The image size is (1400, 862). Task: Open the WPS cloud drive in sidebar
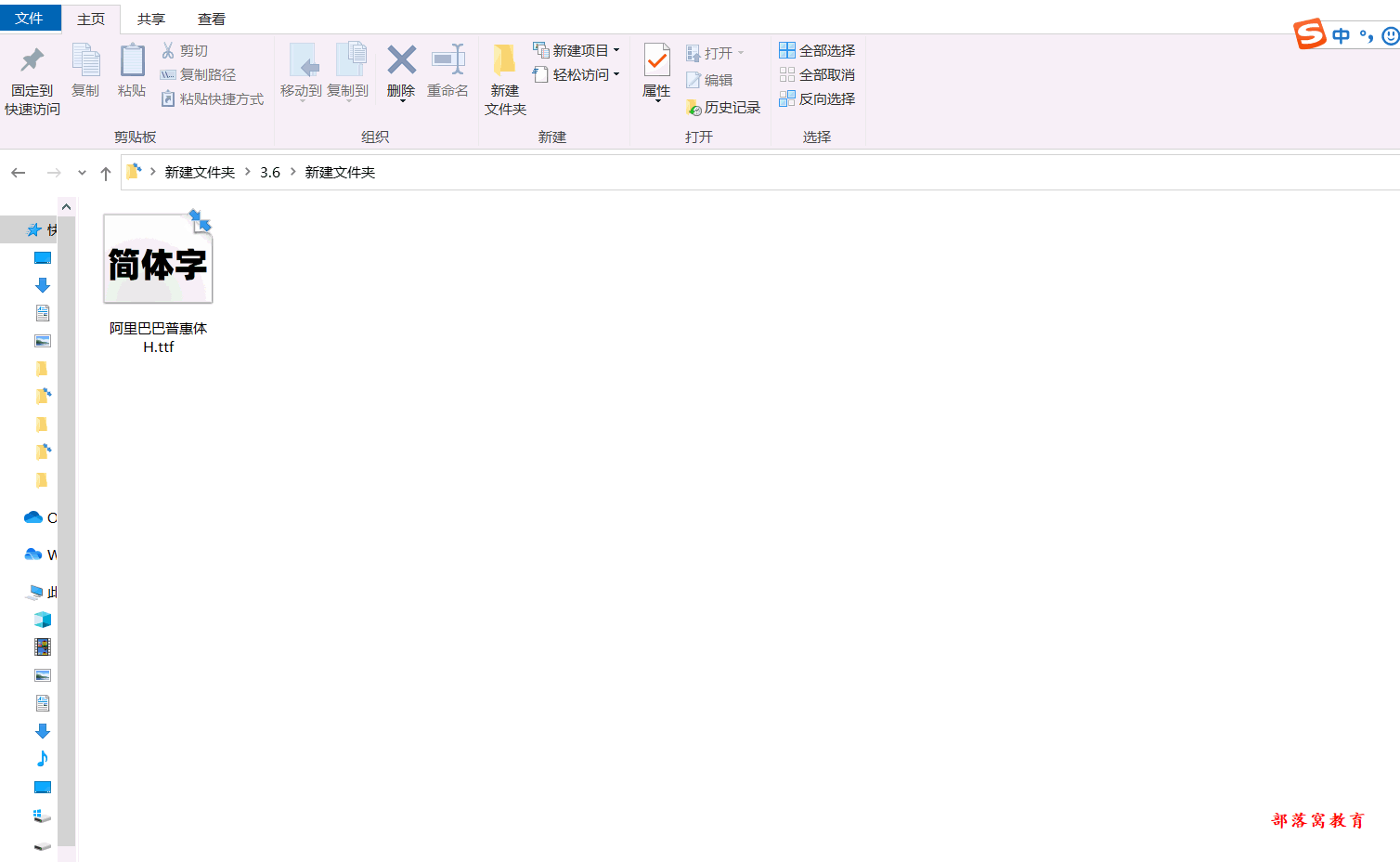click(x=33, y=555)
